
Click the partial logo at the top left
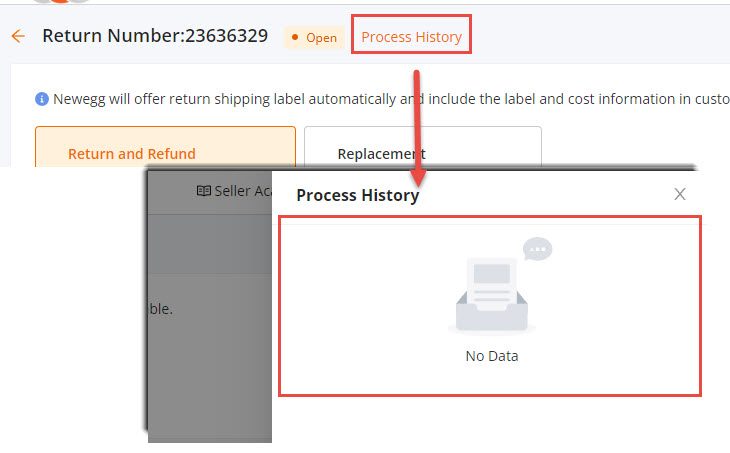point(61,1)
